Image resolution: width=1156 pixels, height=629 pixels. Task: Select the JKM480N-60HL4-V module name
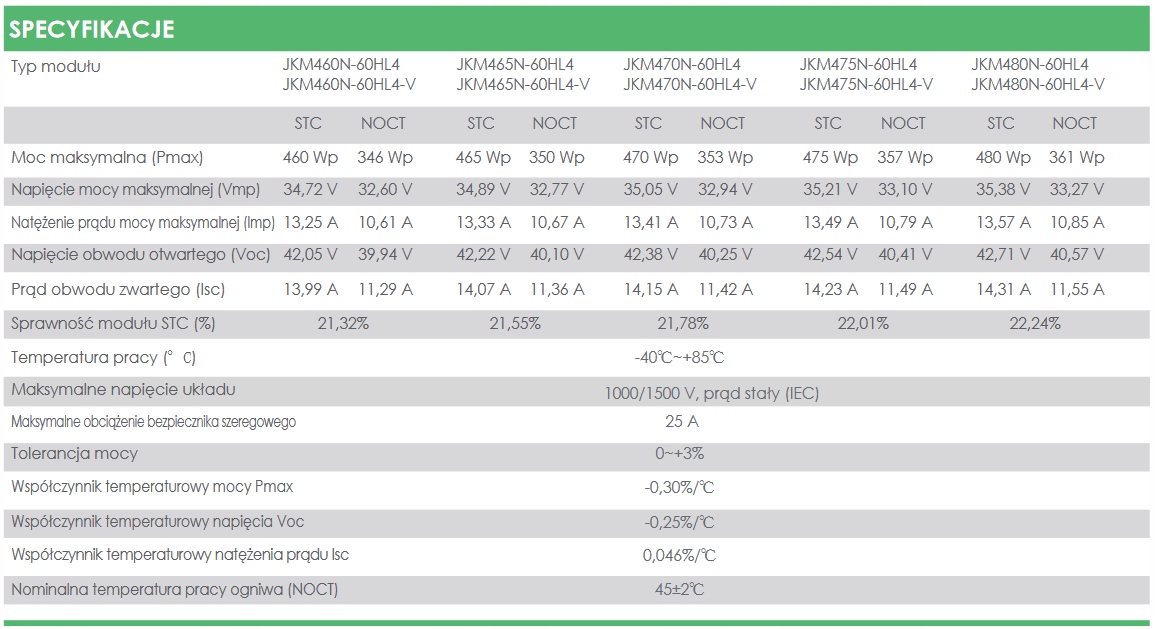pos(1037,84)
